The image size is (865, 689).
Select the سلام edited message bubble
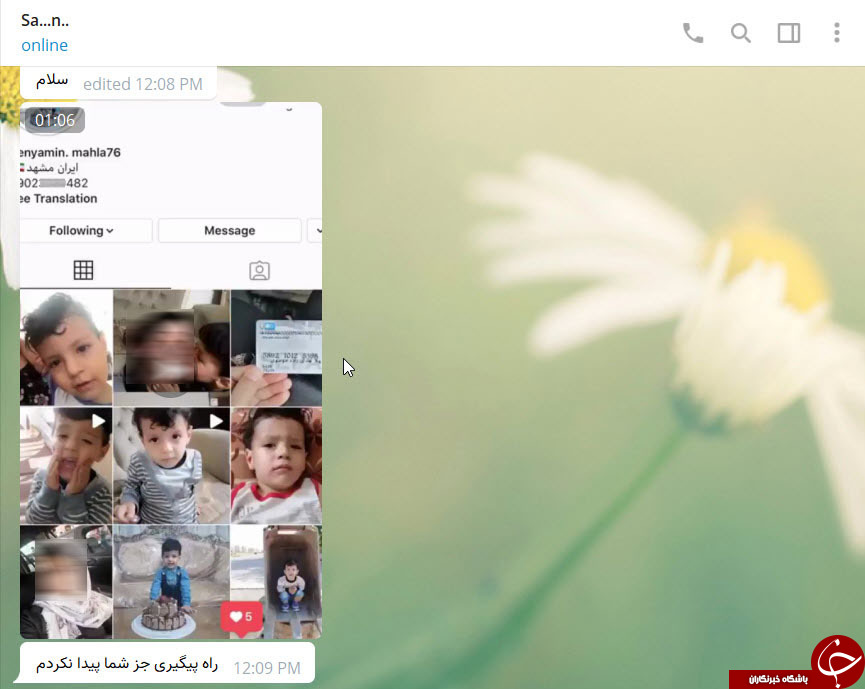(118, 83)
